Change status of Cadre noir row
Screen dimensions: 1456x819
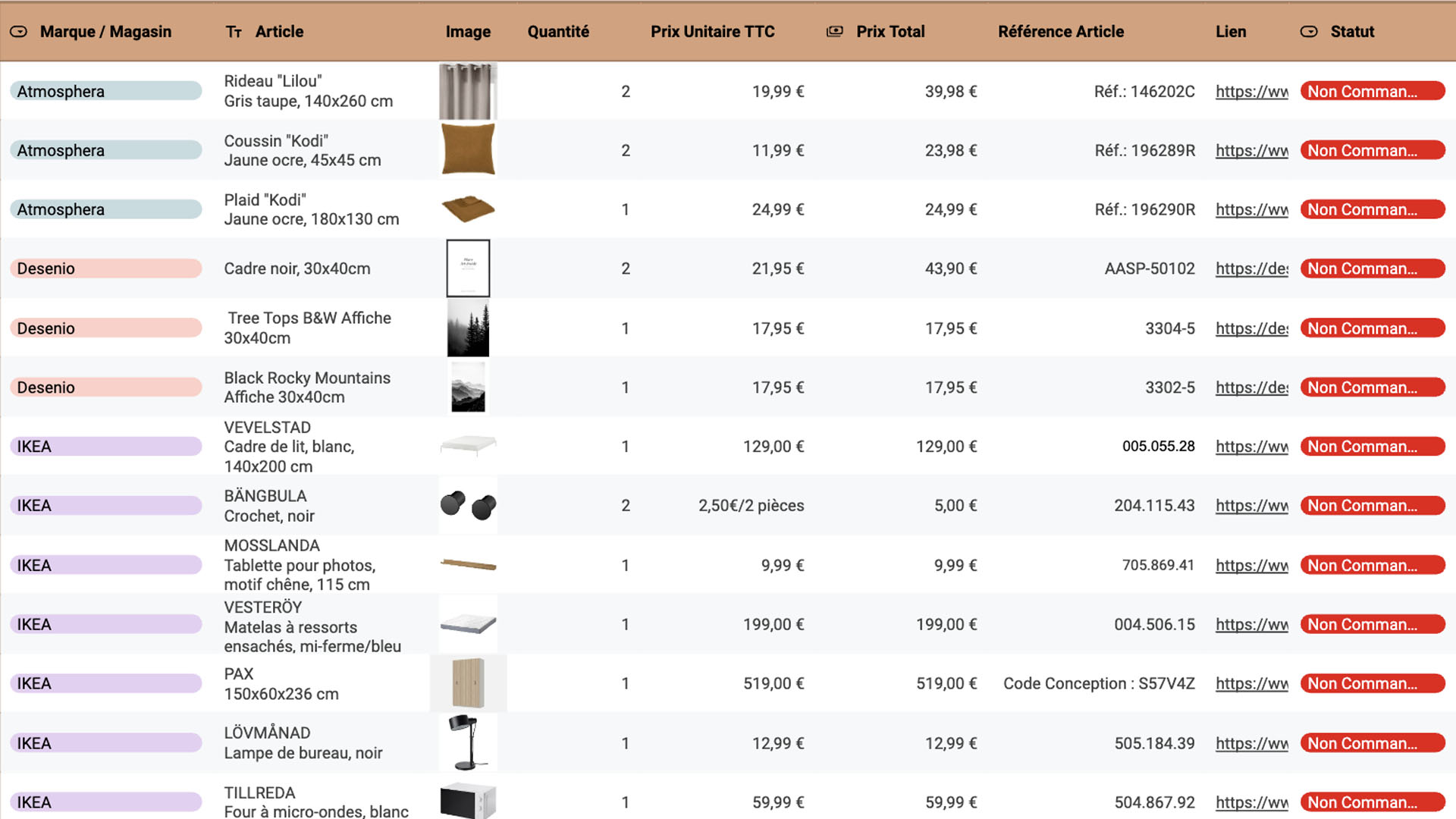pos(1373,268)
